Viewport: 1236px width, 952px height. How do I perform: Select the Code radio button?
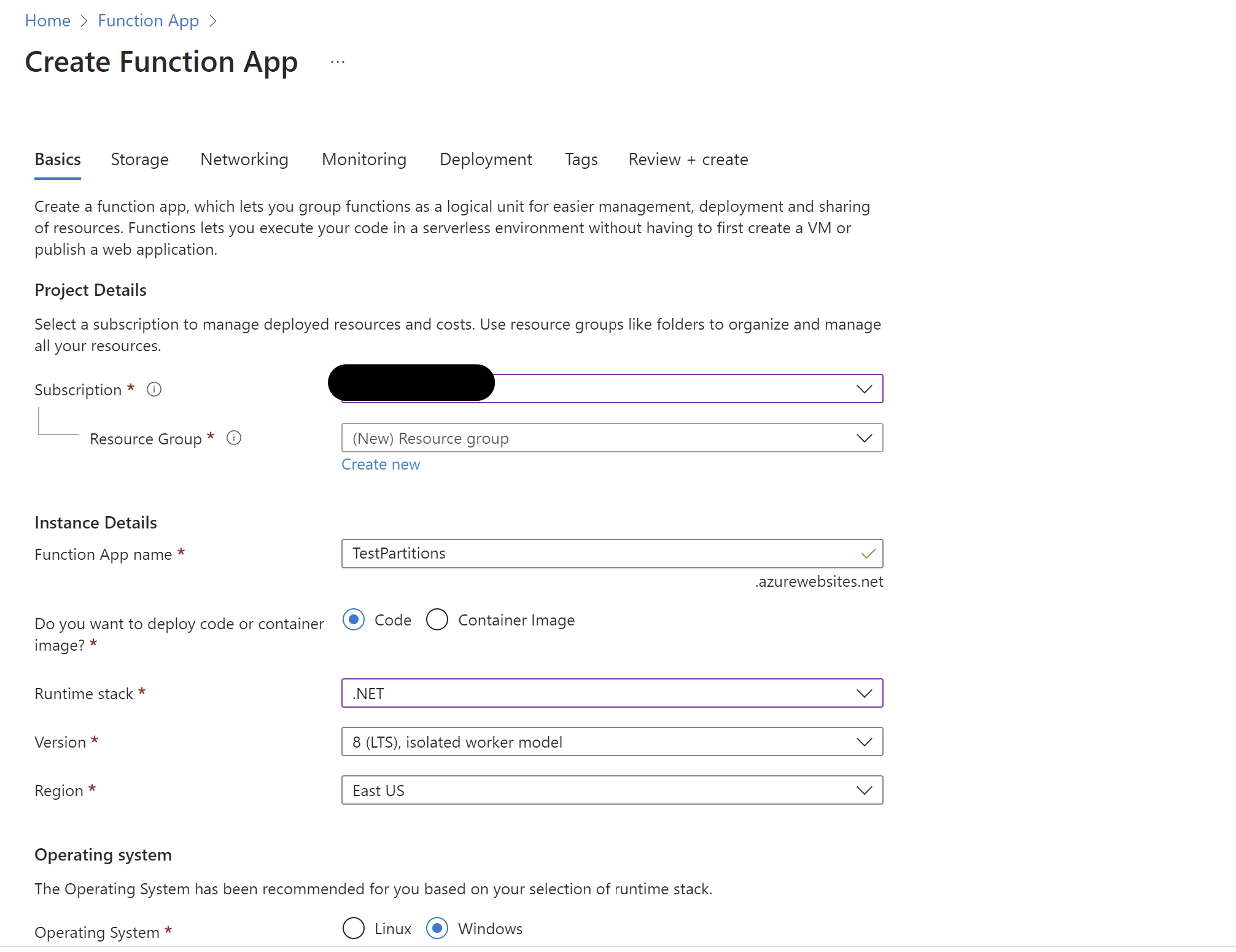click(354, 619)
